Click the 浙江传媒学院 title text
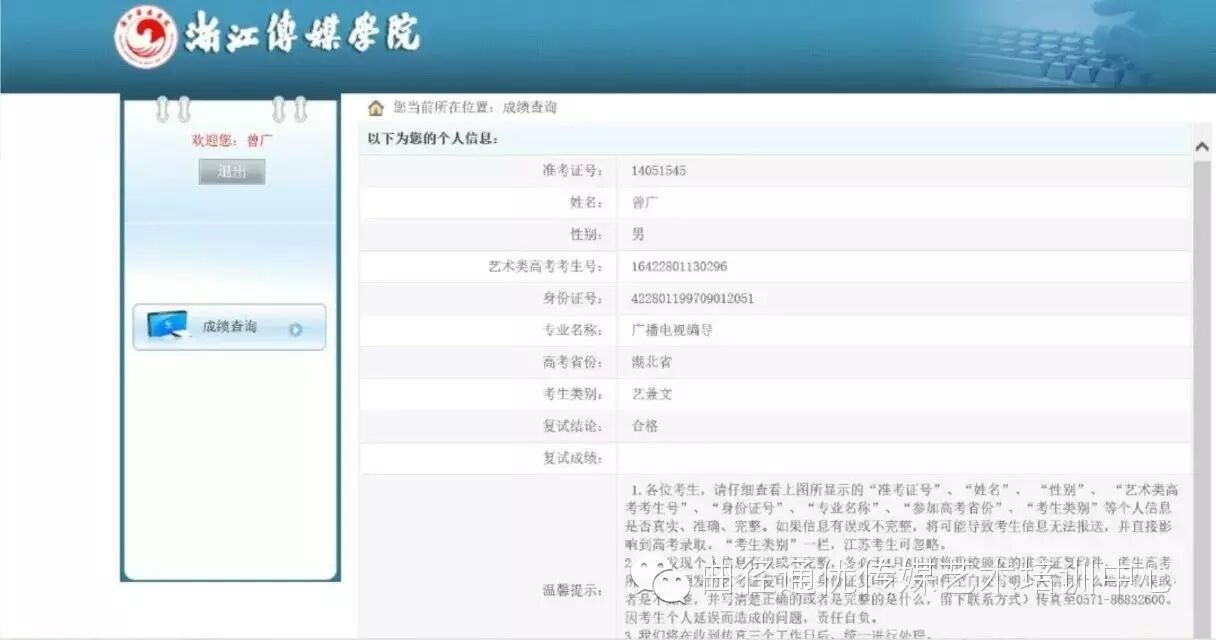The height and width of the screenshot is (640, 1216). point(301,36)
